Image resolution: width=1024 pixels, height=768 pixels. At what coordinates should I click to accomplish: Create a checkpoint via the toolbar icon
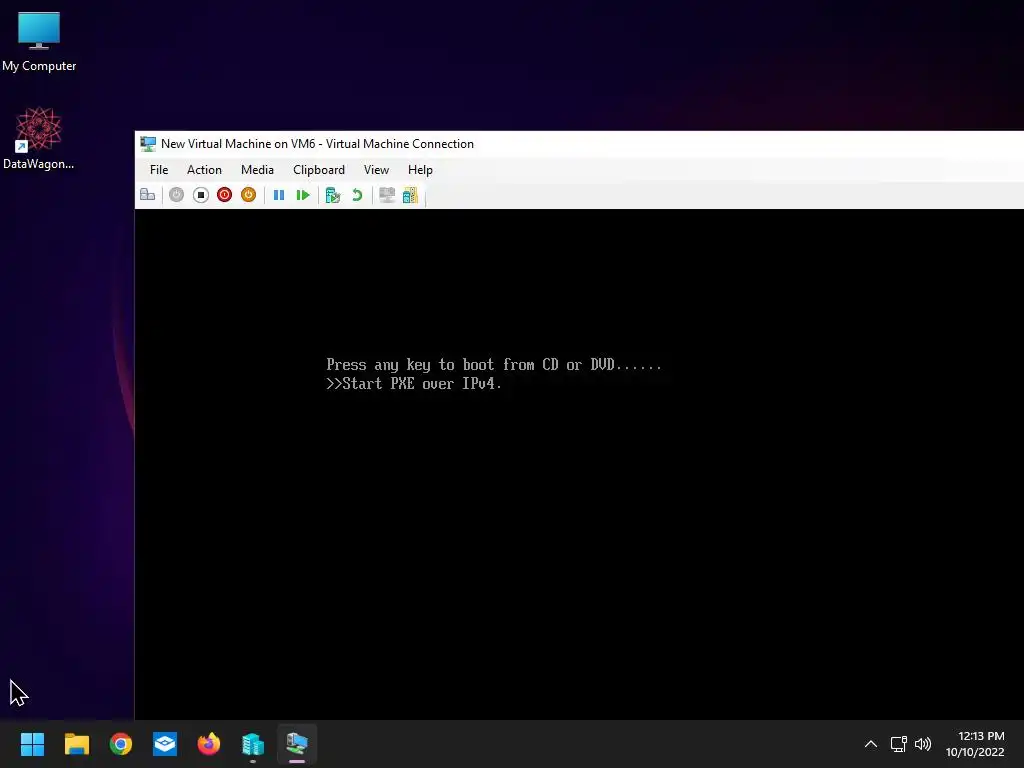333,195
